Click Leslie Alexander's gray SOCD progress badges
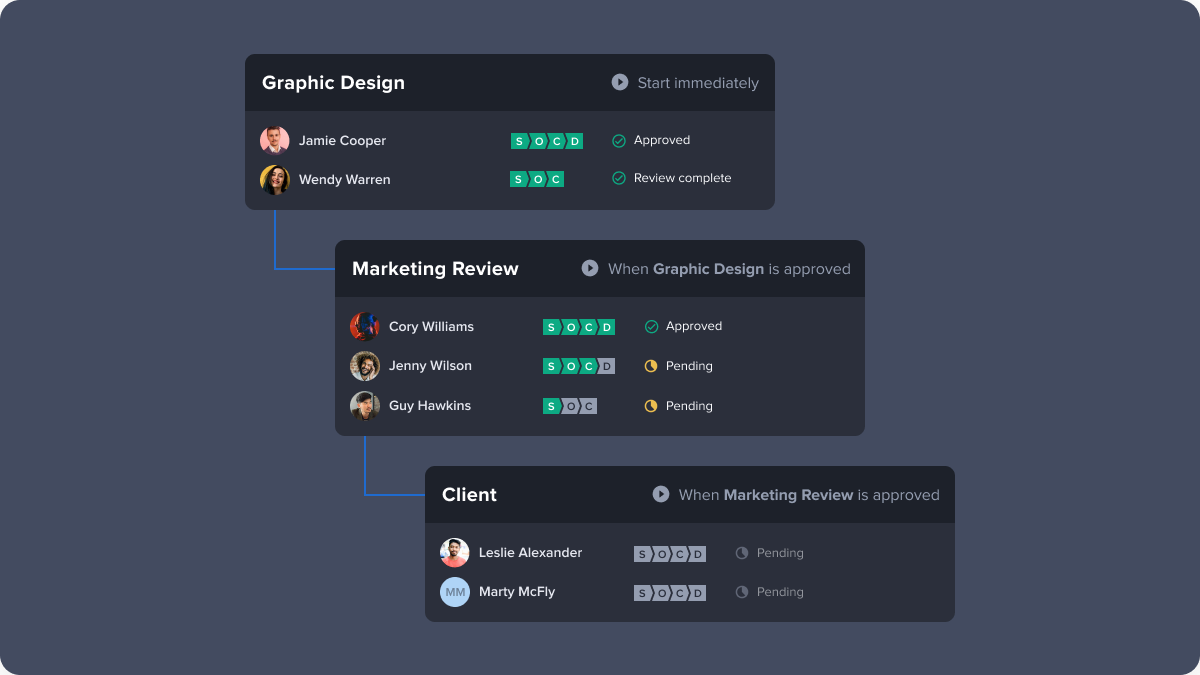Image resolution: width=1200 pixels, height=675 pixels. click(670, 554)
